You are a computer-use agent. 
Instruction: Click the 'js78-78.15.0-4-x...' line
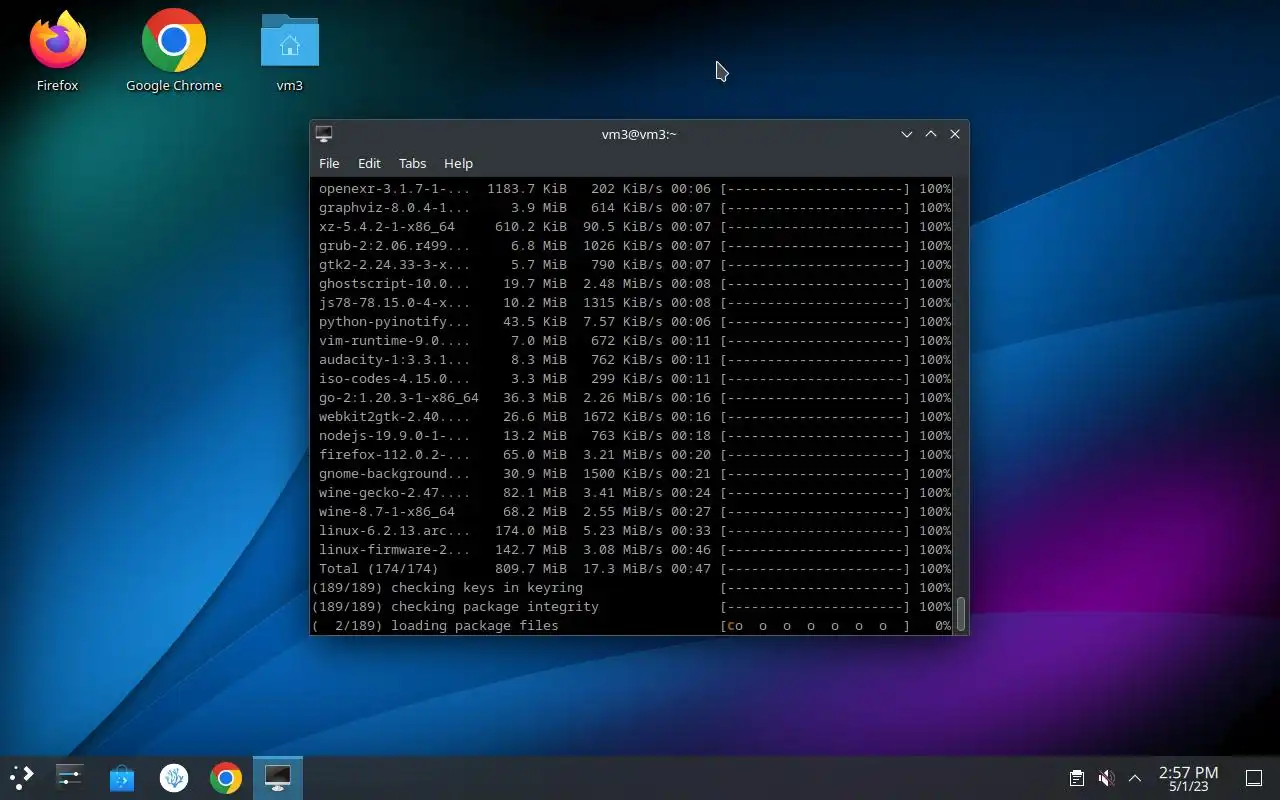(634, 303)
